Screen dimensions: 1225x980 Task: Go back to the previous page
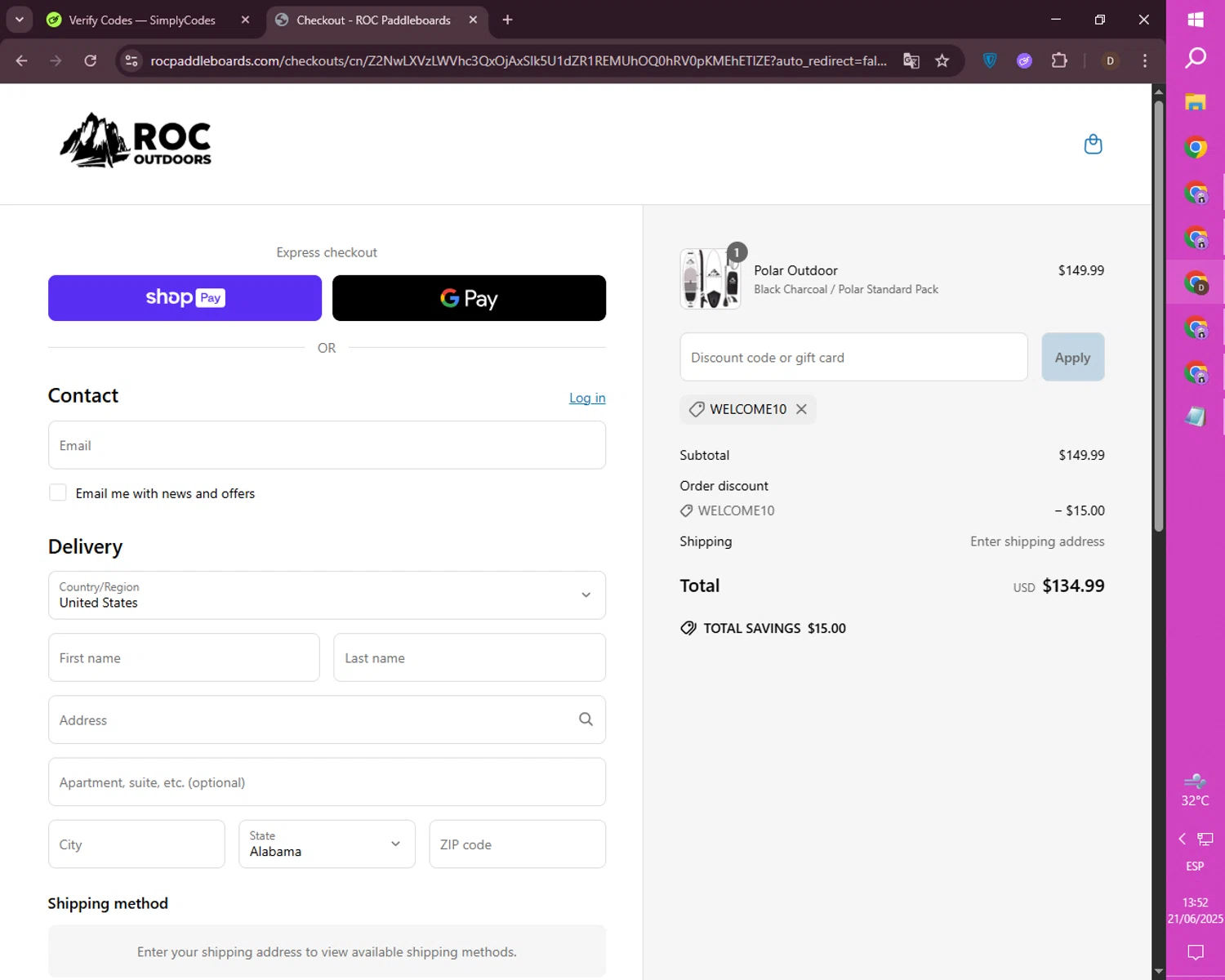[22, 60]
